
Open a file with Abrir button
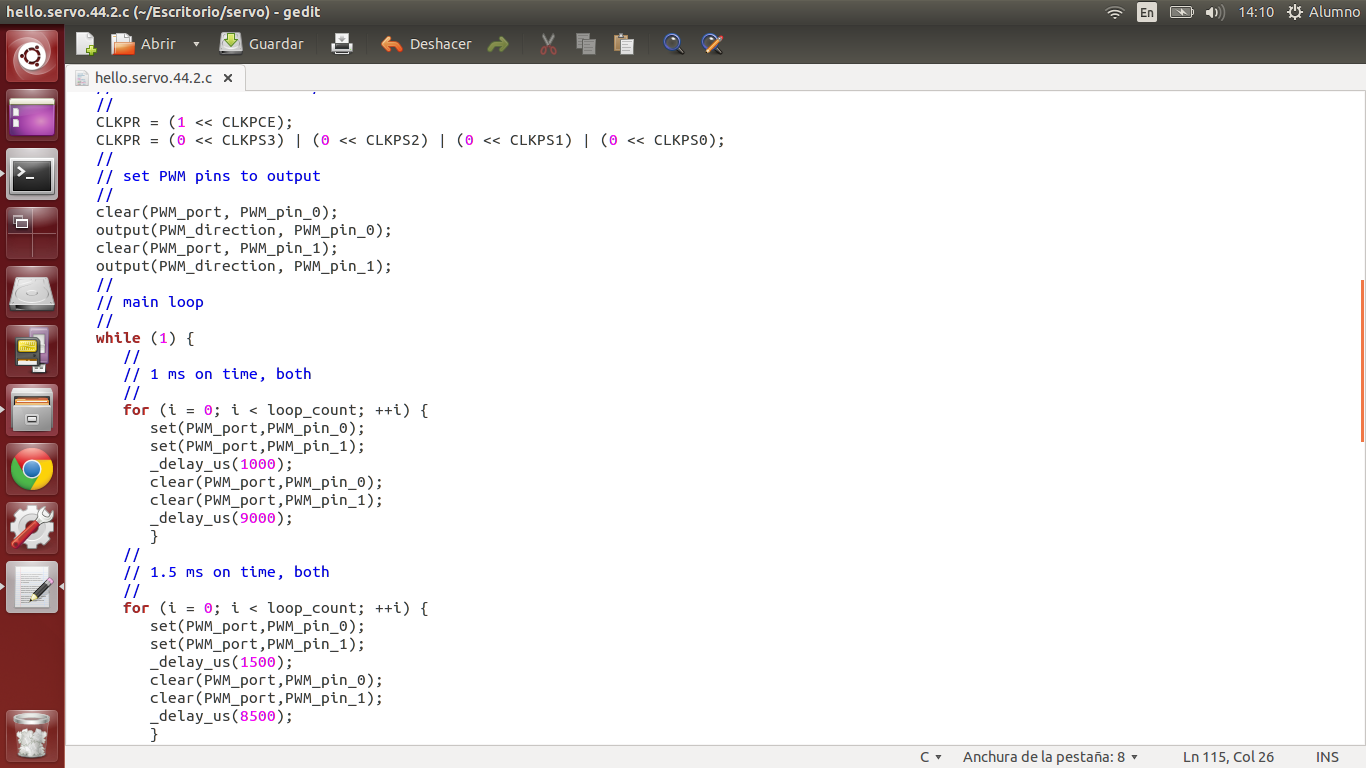[143, 44]
